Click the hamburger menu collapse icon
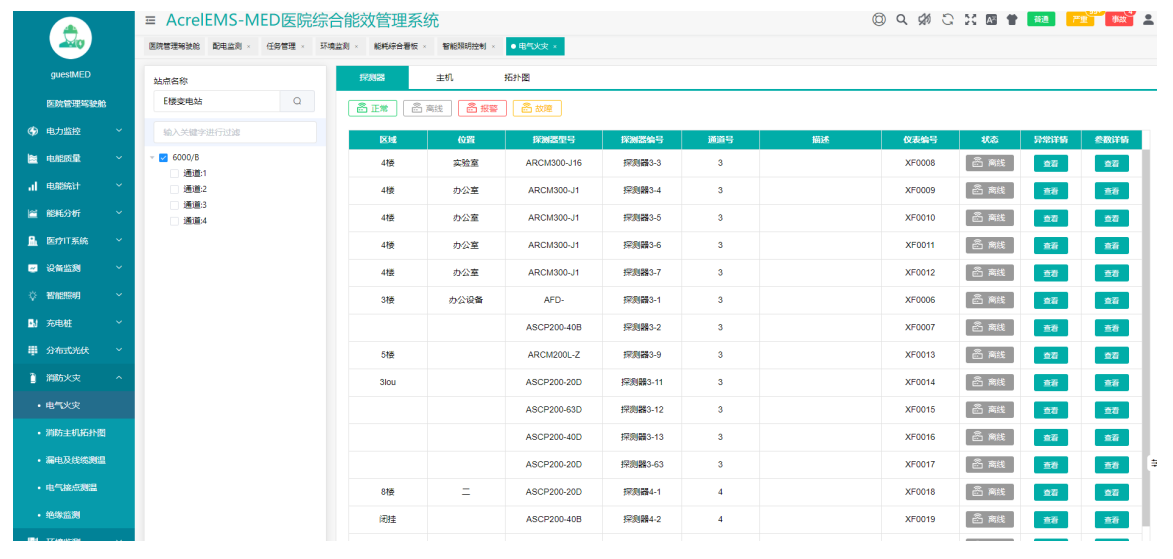This screenshot has width=1173, height=559. (150, 20)
